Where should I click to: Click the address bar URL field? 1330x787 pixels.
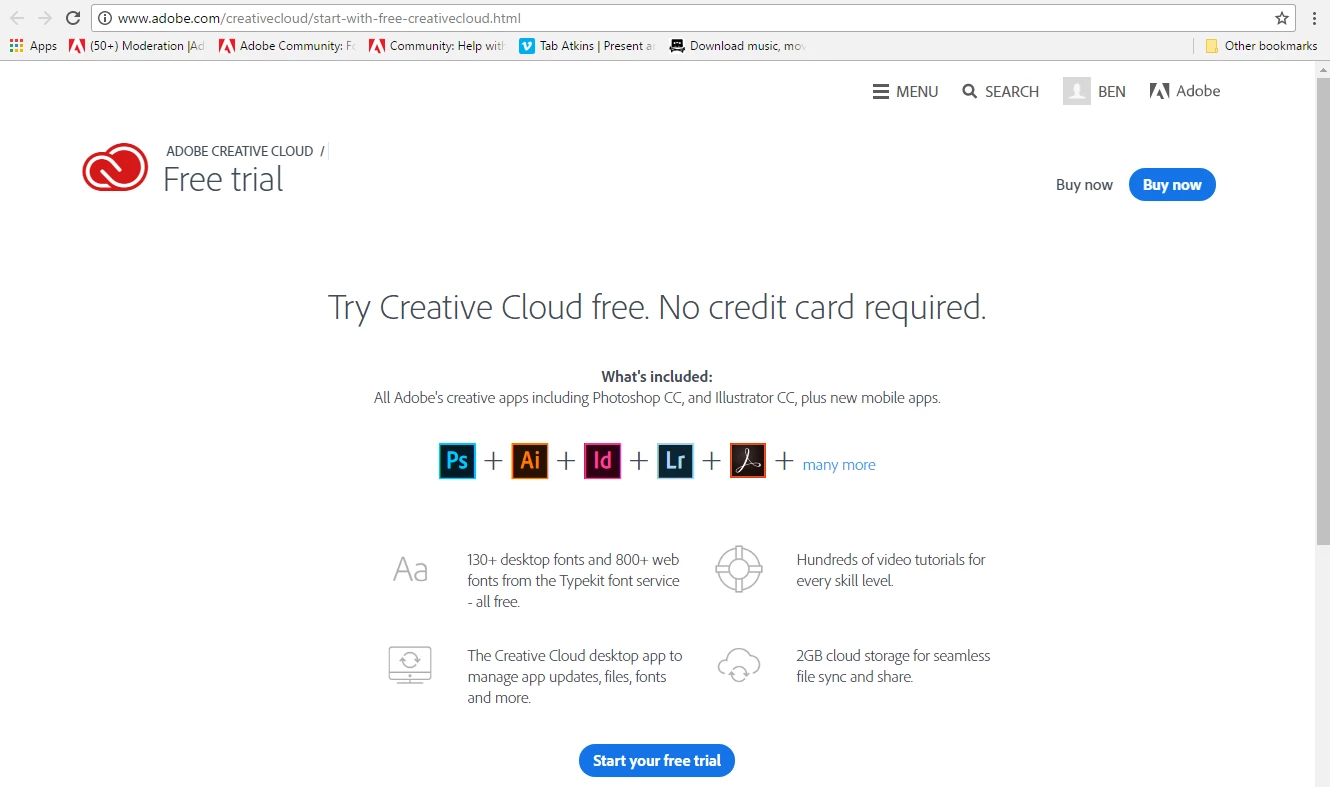[693, 18]
